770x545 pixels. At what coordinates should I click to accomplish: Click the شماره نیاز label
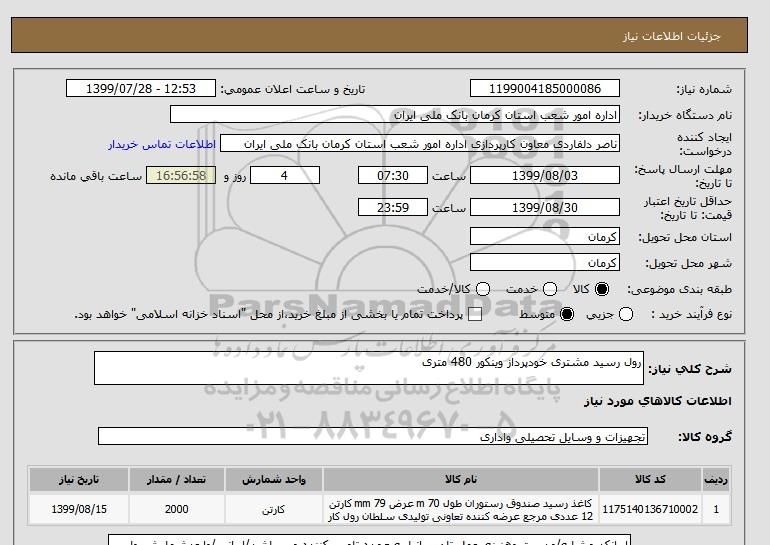704,89
